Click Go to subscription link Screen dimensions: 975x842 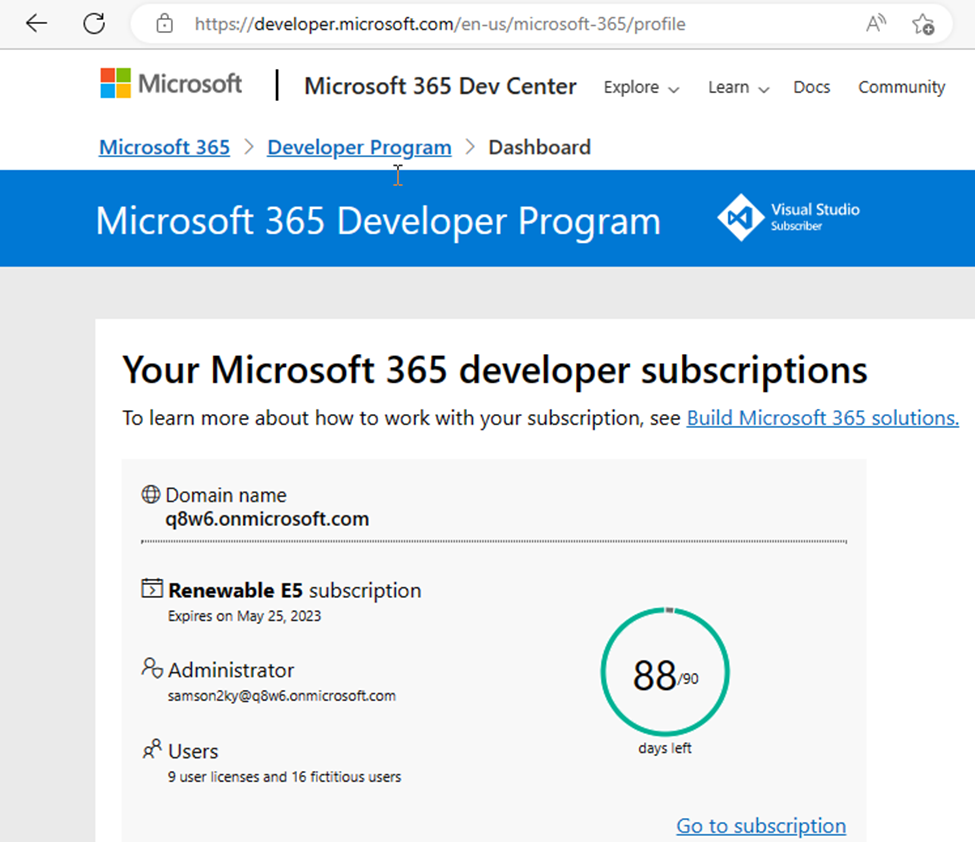pos(761,825)
